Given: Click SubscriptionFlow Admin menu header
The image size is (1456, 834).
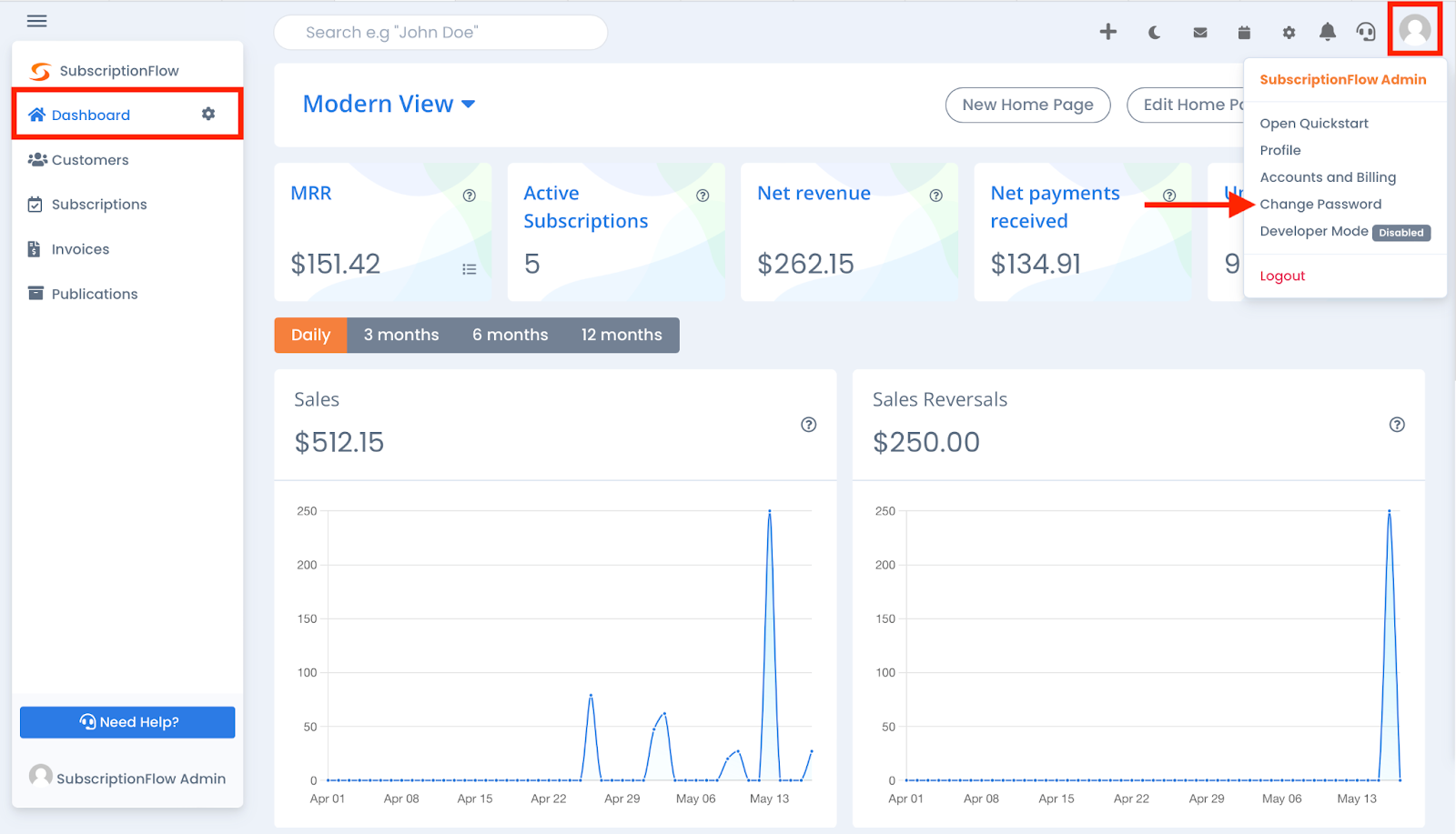Looking at the screenshot, I should click(1343, 80).
